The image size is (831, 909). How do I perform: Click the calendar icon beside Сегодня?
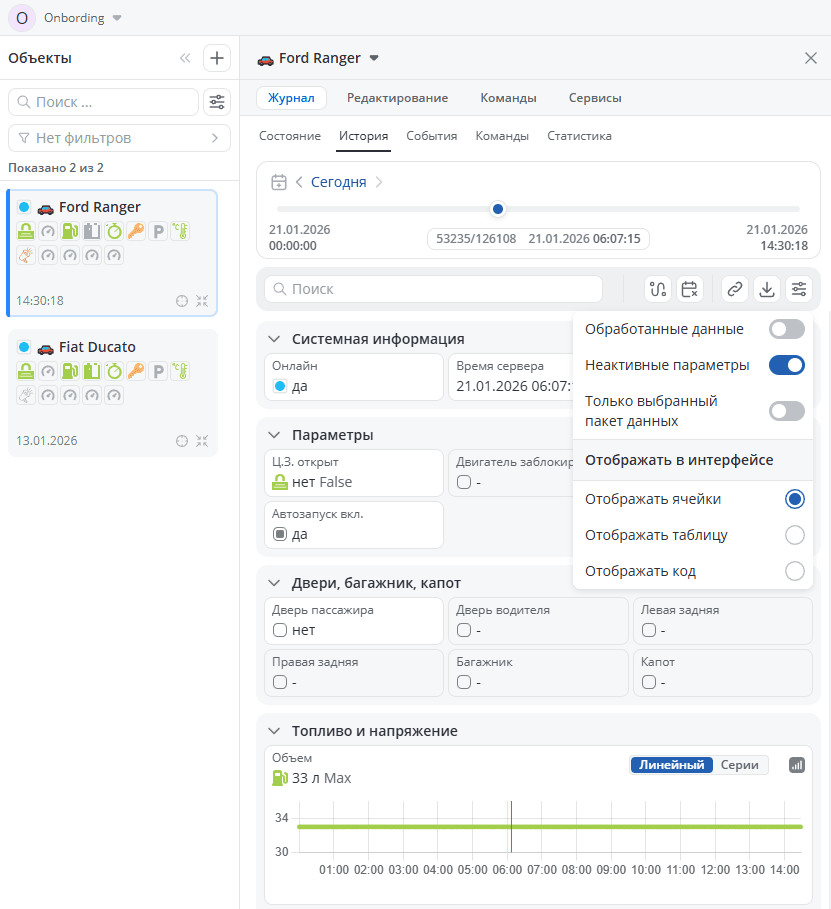pos(280,182)
